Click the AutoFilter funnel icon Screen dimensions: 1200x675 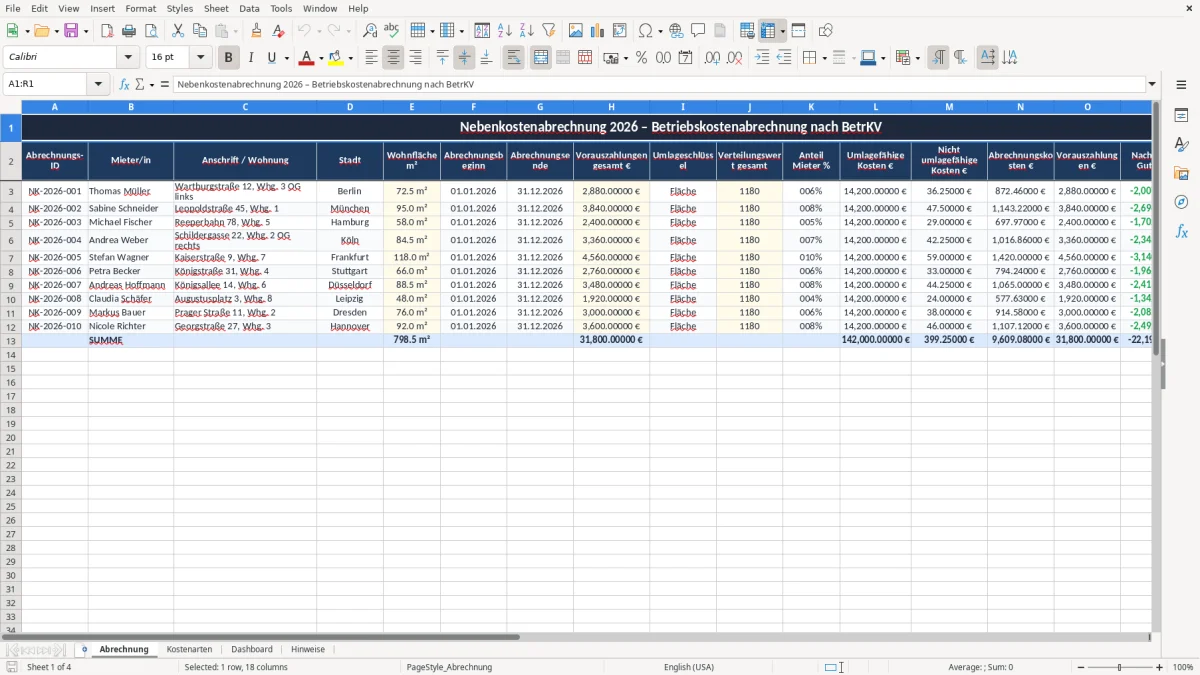[548, 31]
